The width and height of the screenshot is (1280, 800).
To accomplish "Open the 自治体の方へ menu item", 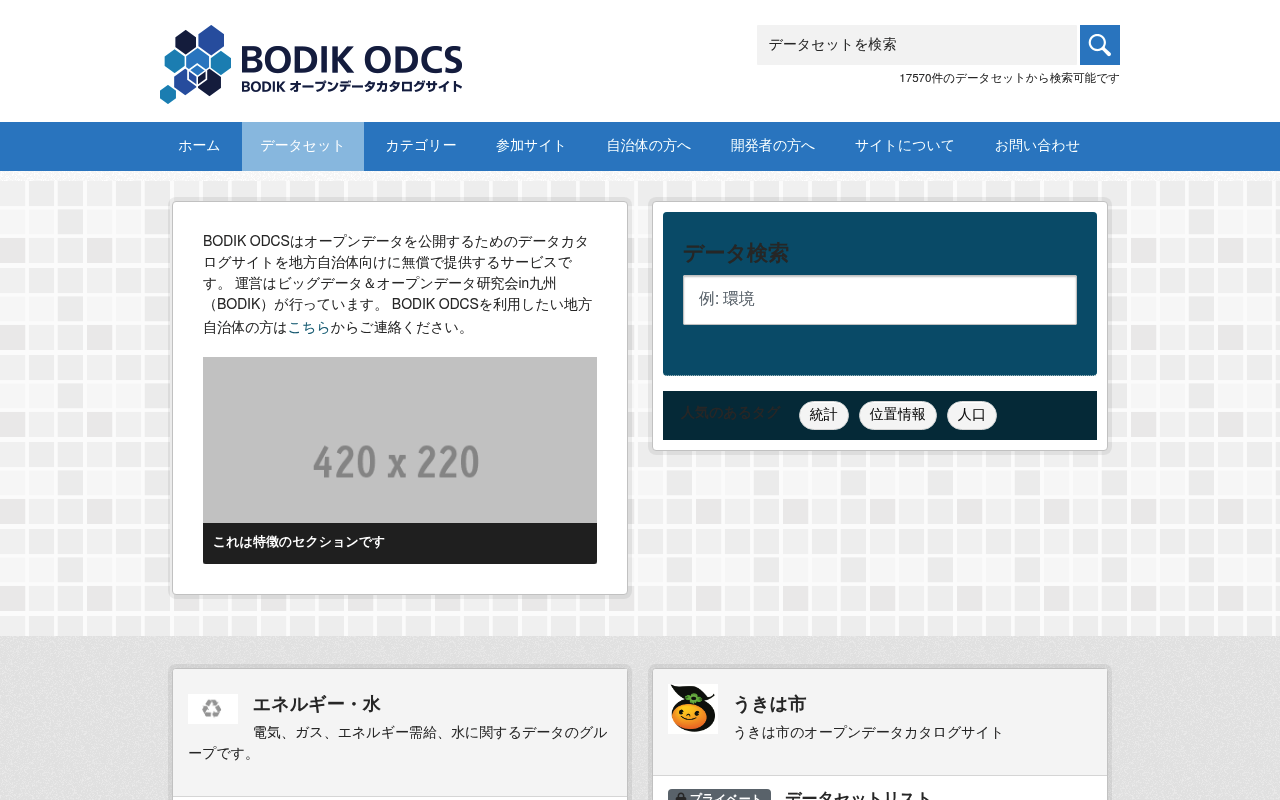I will (649, 146).
